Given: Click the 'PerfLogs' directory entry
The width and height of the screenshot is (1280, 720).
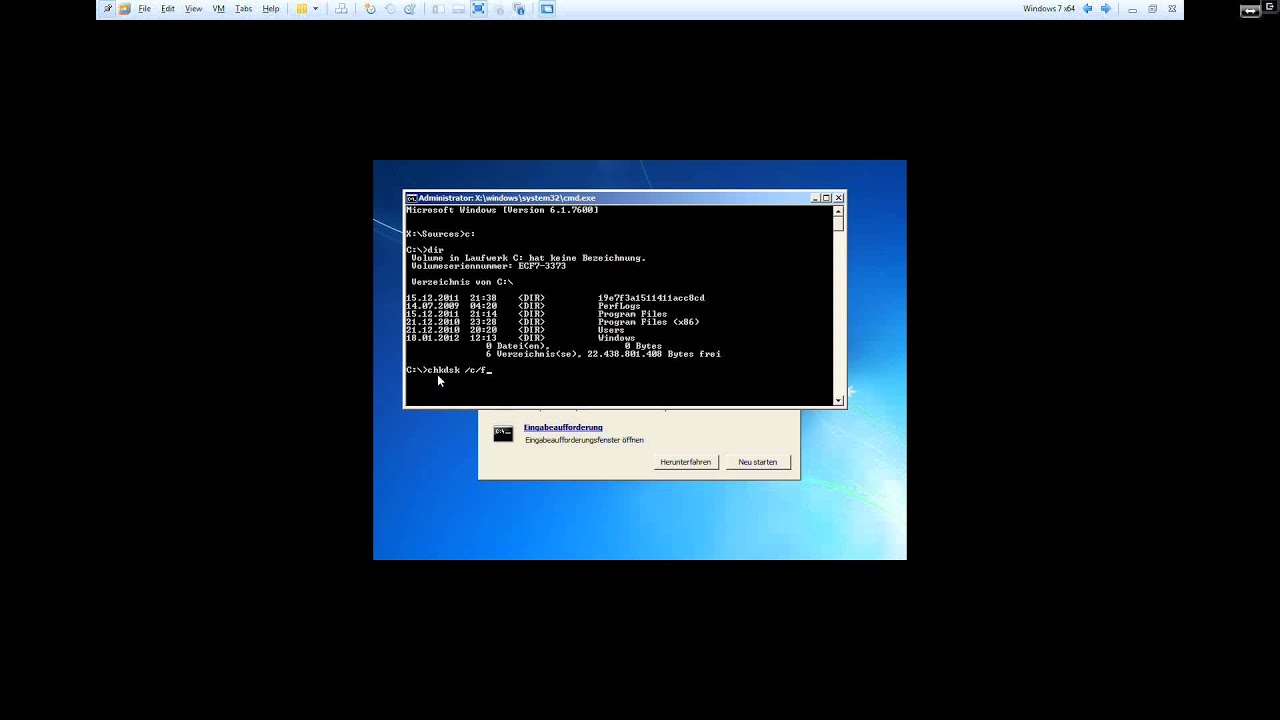Looking at the screenshot, I should tap(619, 306).
